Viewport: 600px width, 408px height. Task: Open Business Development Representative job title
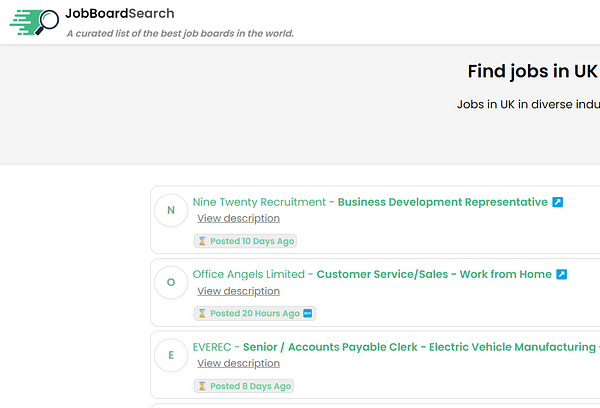(443, 202)
